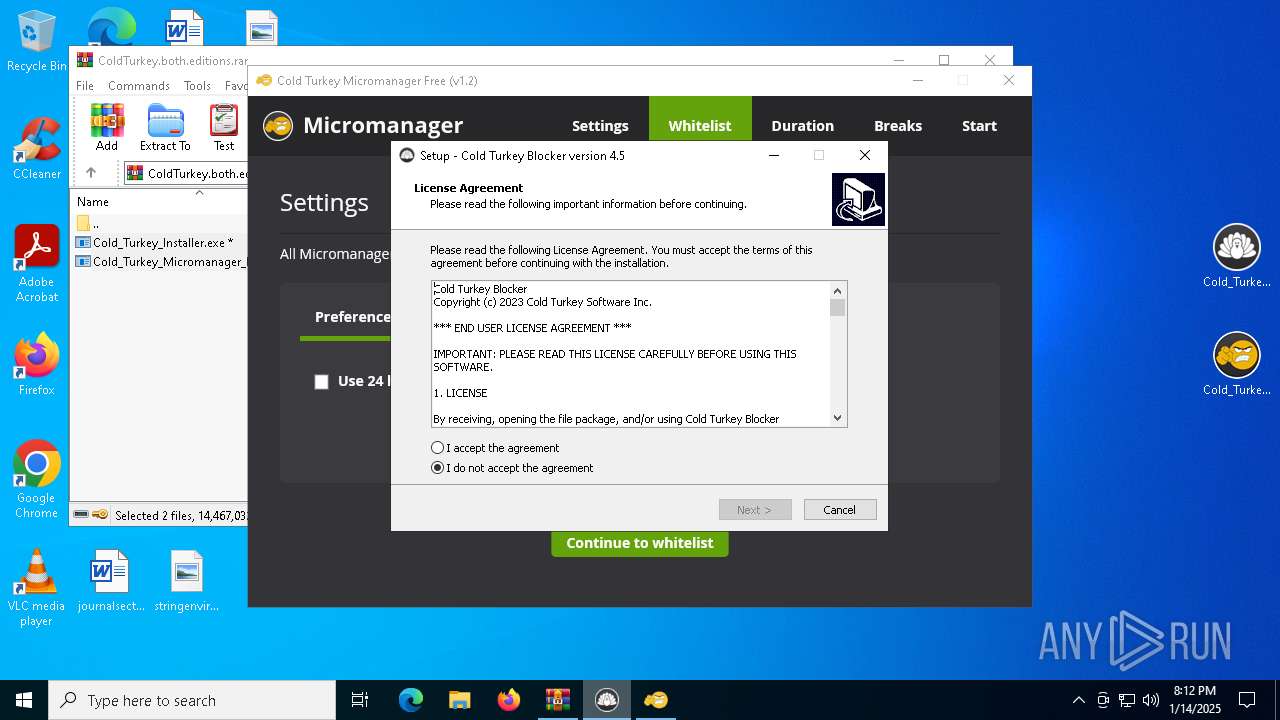Open the Duration tab
Image resolution: width=1280 pixels, height=720 pixels.
click(803, 126)
